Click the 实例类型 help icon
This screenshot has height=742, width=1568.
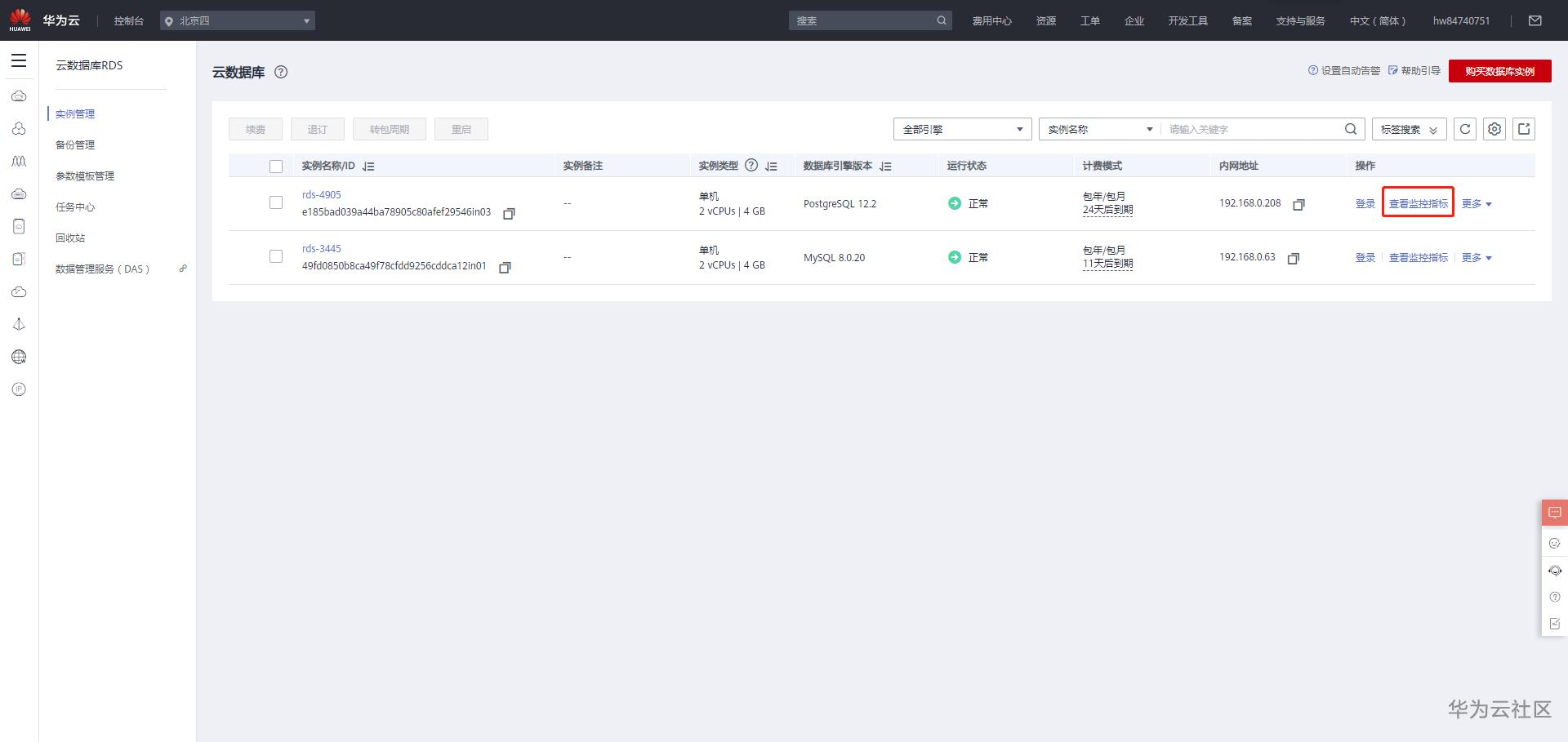[x=751, y=166]
